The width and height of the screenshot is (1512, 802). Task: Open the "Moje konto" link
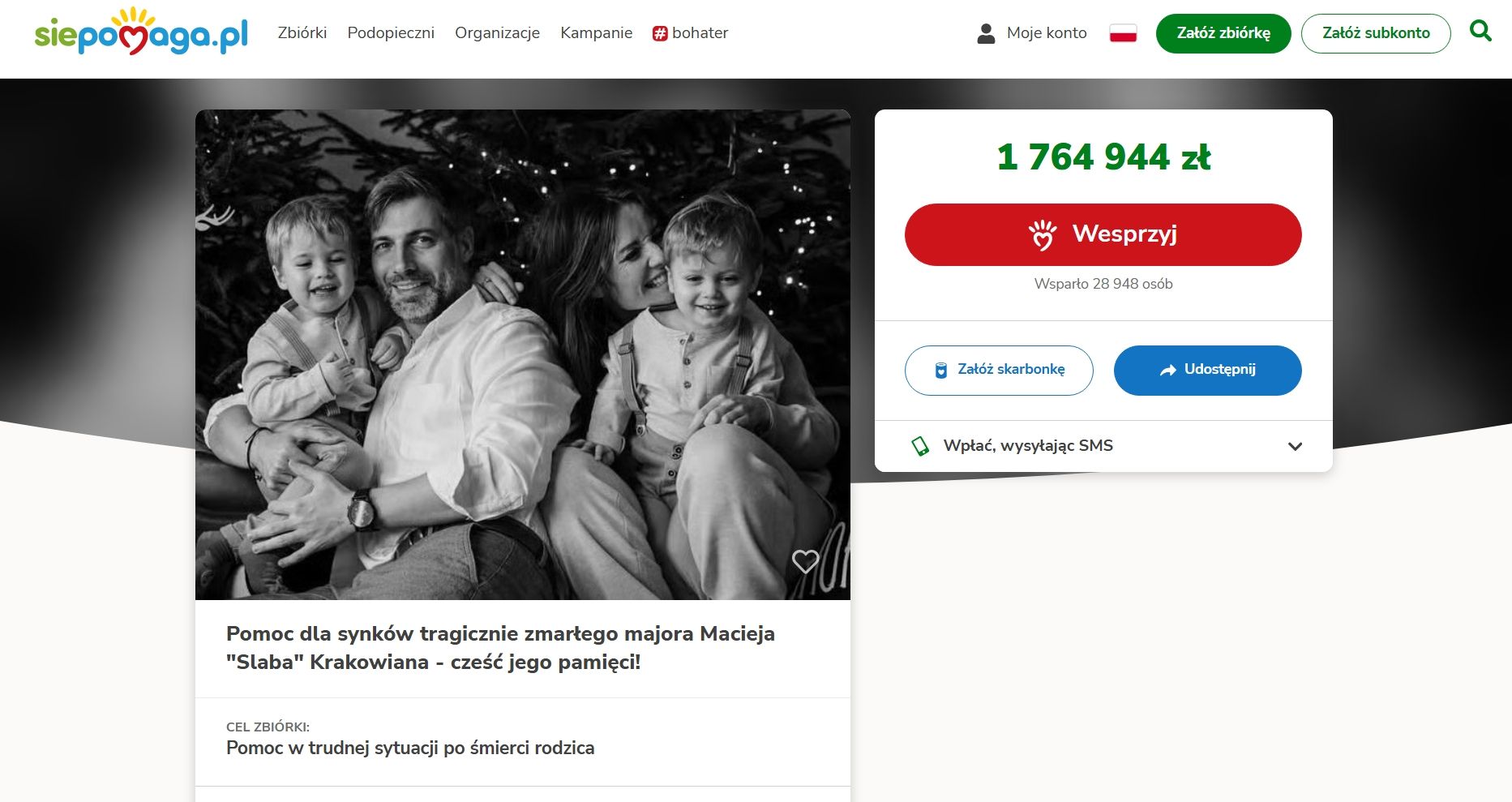coord(1047,33)
